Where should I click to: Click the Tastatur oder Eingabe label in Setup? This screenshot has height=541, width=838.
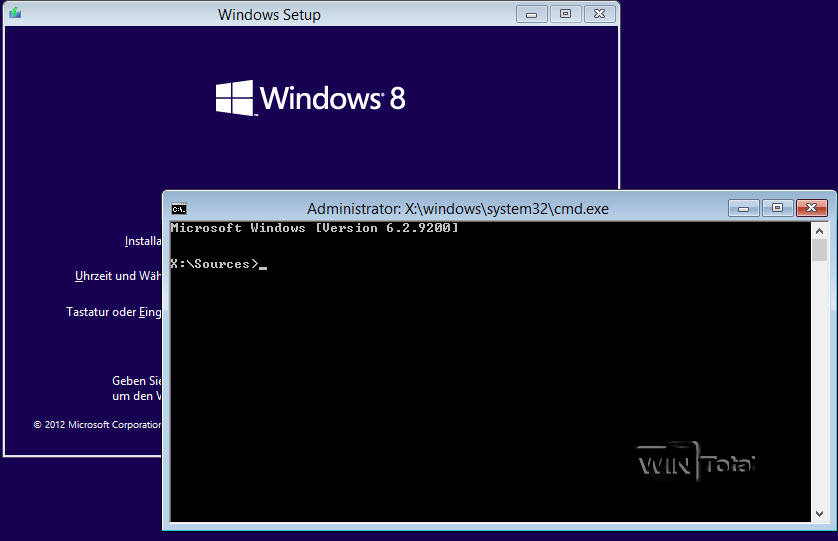point(113,312)
